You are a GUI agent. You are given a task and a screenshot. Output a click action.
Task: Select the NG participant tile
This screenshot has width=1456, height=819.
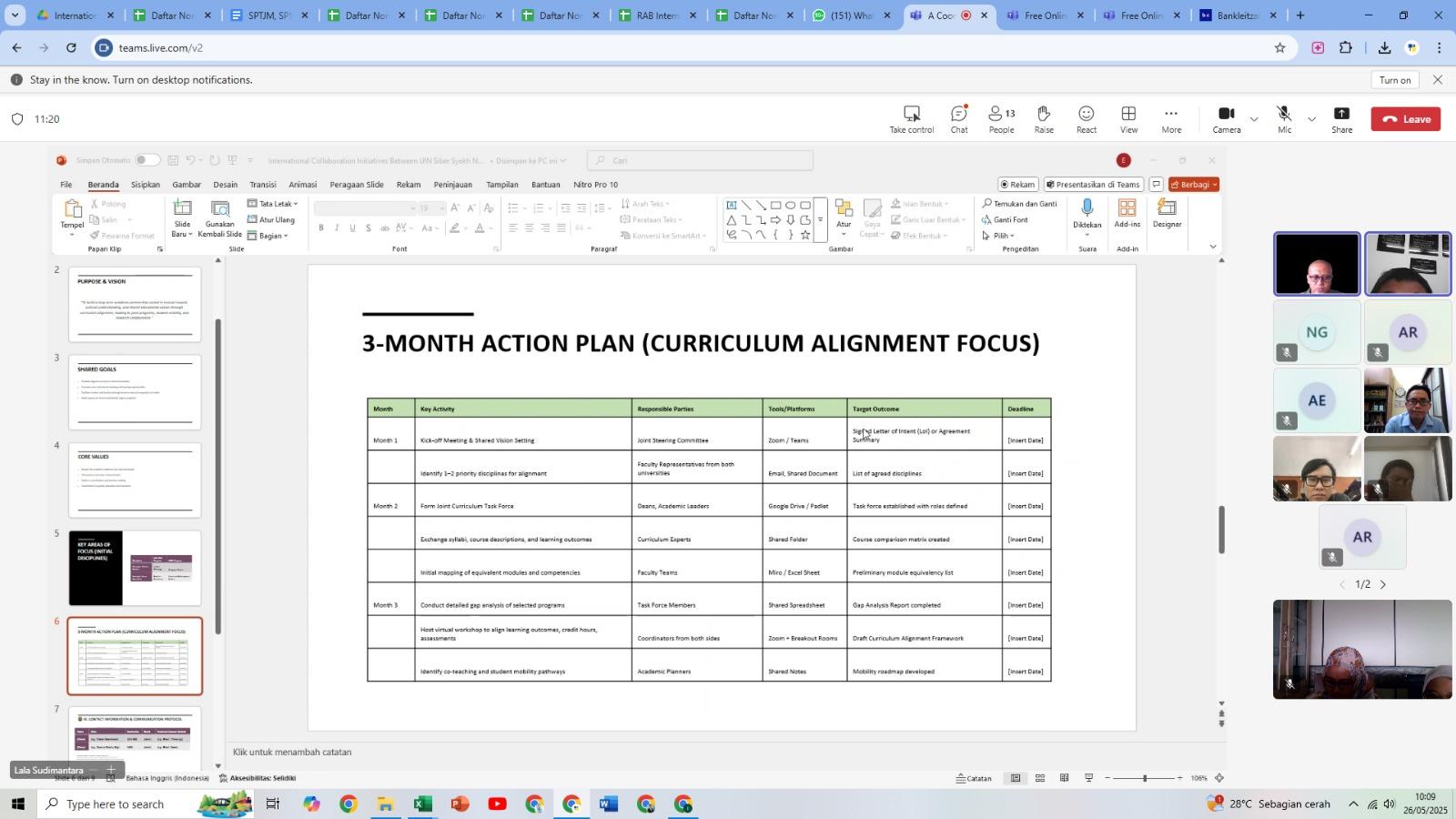point(1317,332)
